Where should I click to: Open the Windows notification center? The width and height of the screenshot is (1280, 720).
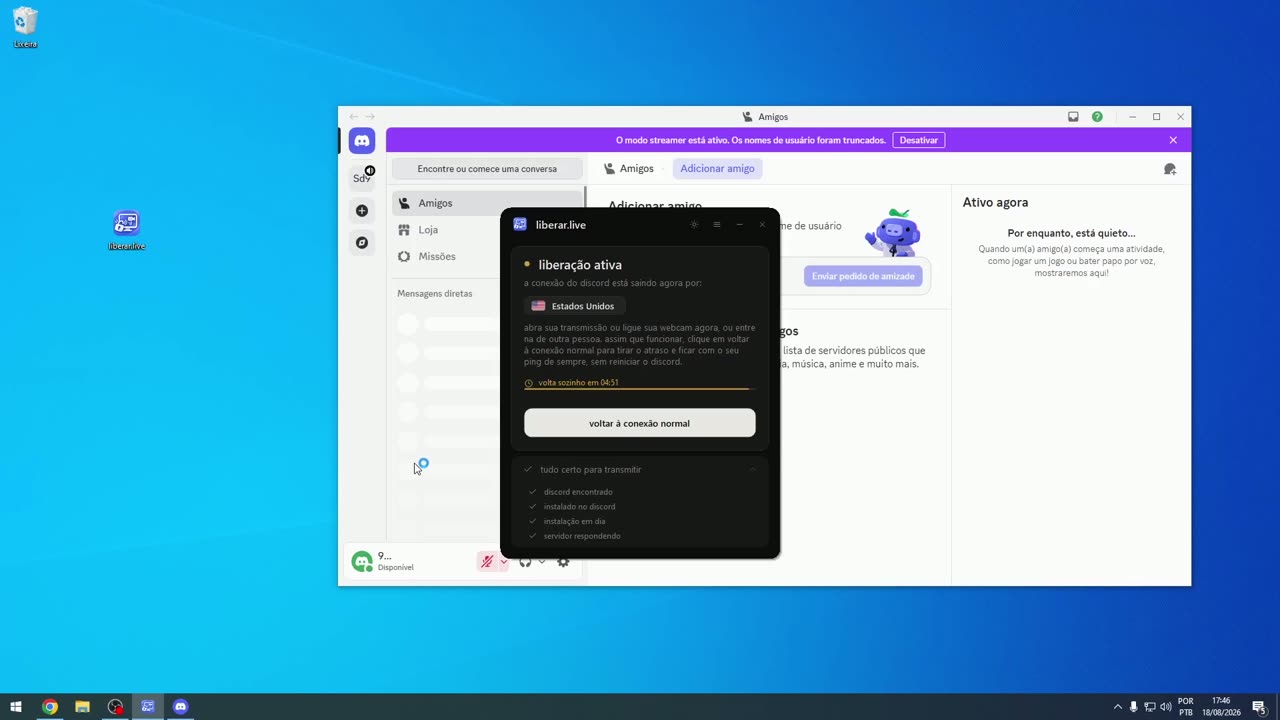[x=1259, y=707]
